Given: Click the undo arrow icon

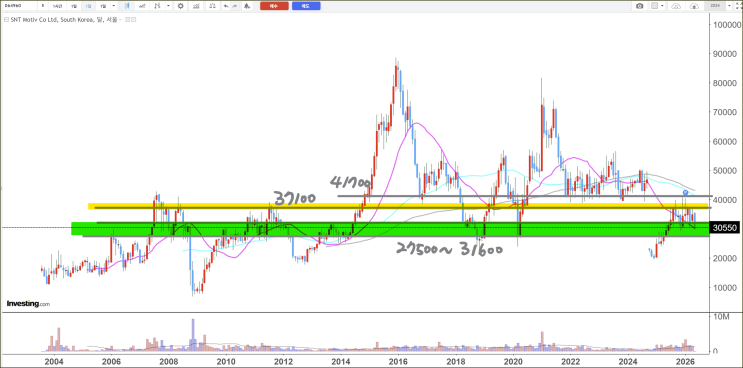Looking at the screenshot, I should (226, 6).
